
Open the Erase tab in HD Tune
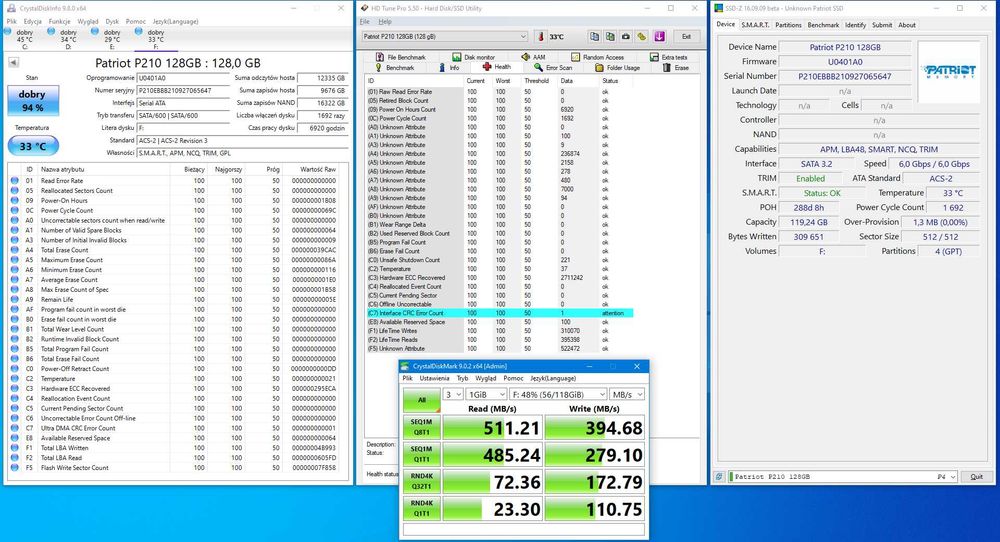675,67
